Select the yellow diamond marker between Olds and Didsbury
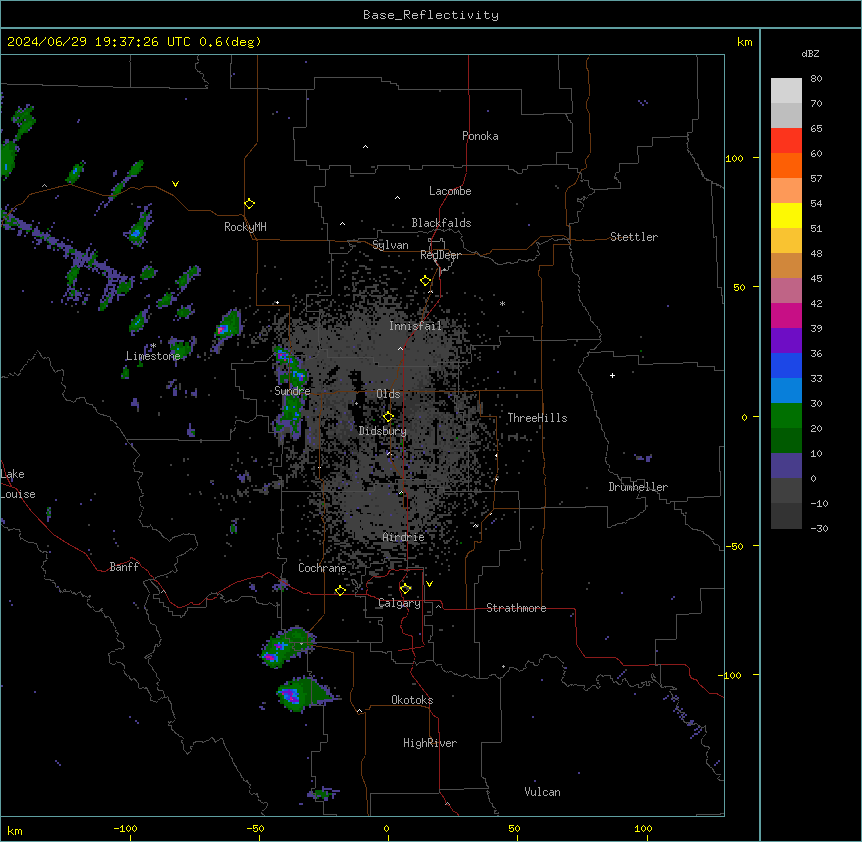Image resolution: width=862 pixels, height=842 pixels. [x=388, y=417]
